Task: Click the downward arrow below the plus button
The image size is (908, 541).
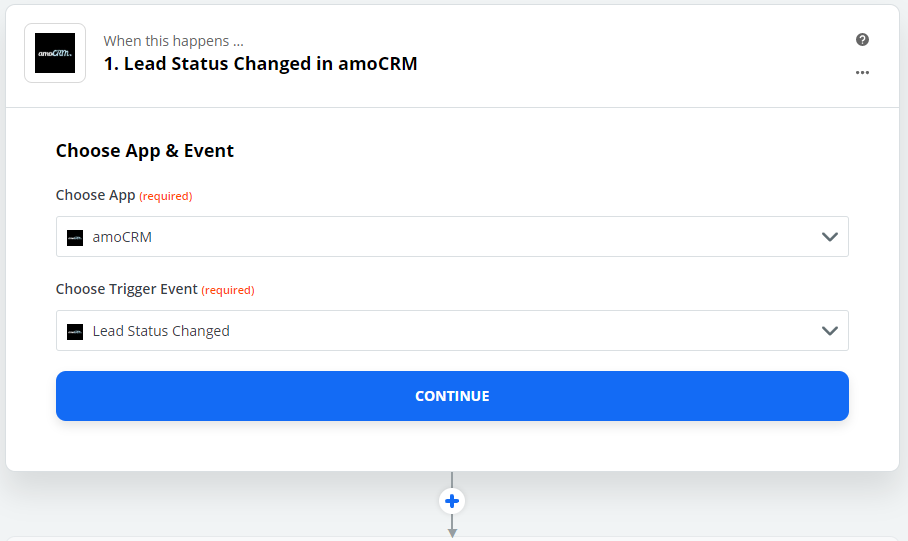Action: click(452, 531)
